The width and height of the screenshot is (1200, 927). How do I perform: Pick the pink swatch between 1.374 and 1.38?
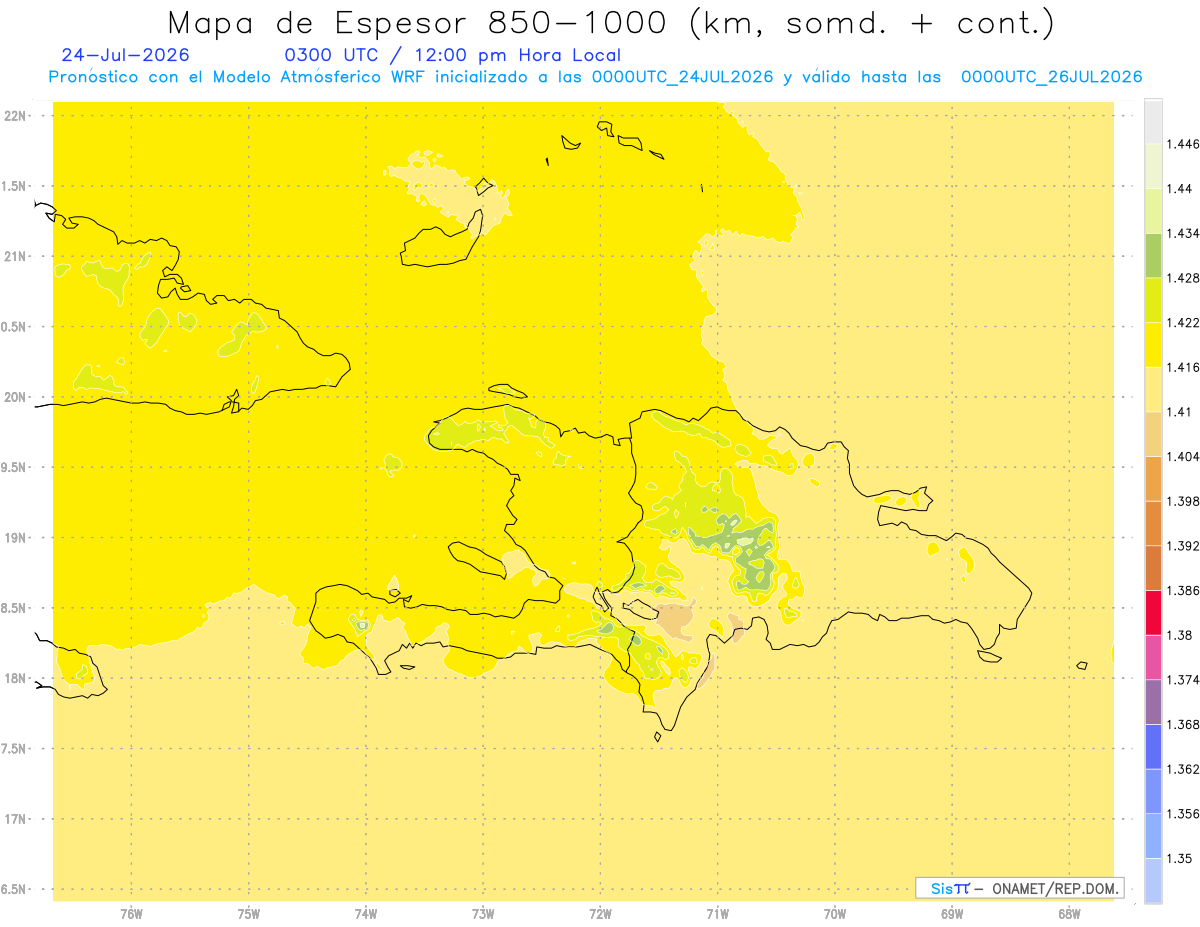(x=1153, y=657)
